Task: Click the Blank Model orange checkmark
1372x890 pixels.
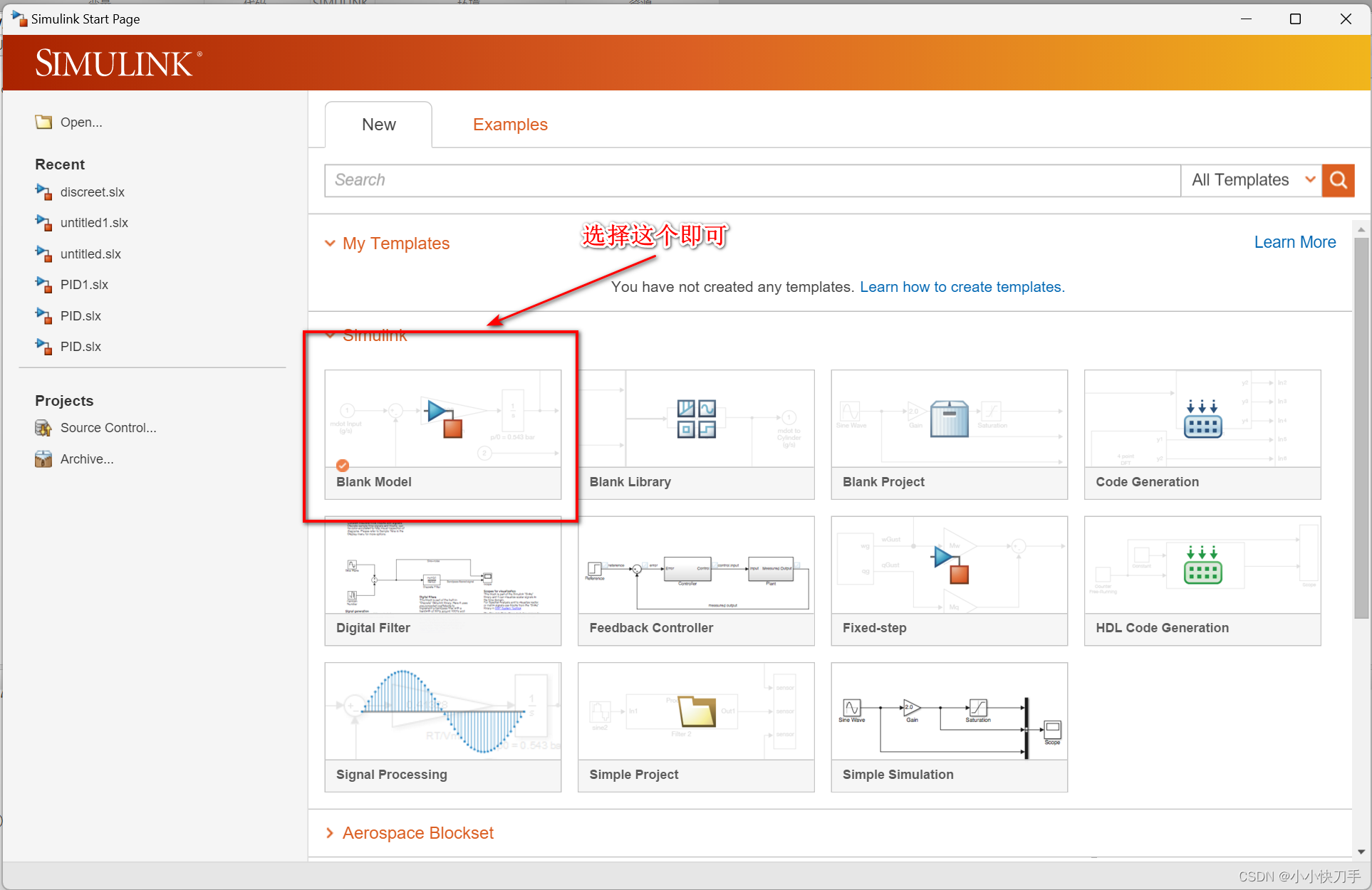Action: (343, 466)
